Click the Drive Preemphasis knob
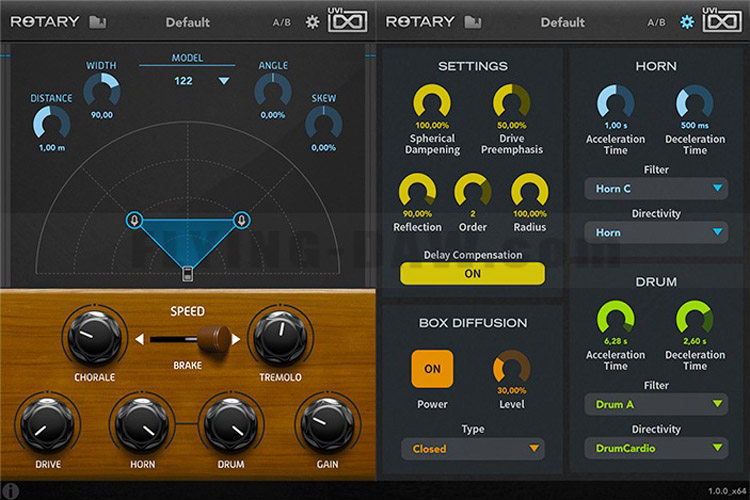The height and width of the screenshot is (500, 750). pos(512,101)
